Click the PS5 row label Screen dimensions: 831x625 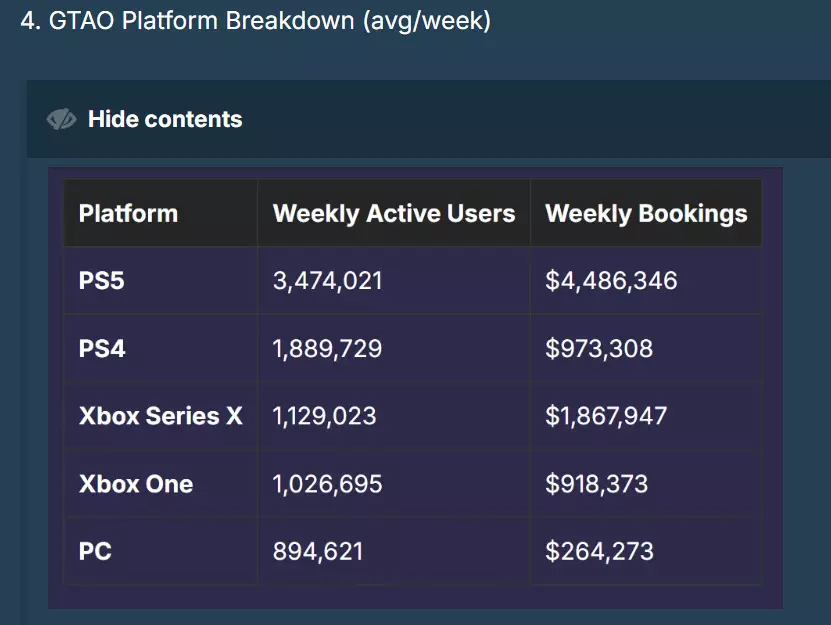102,281
